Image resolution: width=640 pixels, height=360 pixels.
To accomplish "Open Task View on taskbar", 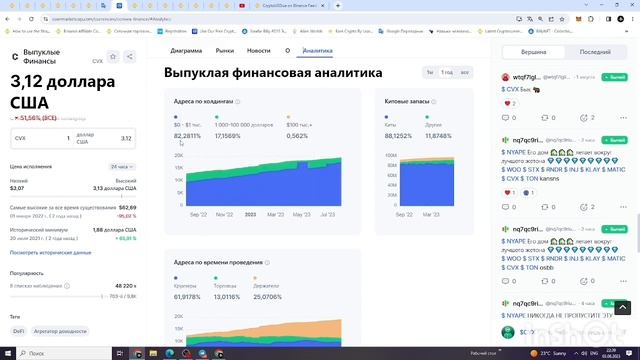I will (x=120, y=353).
